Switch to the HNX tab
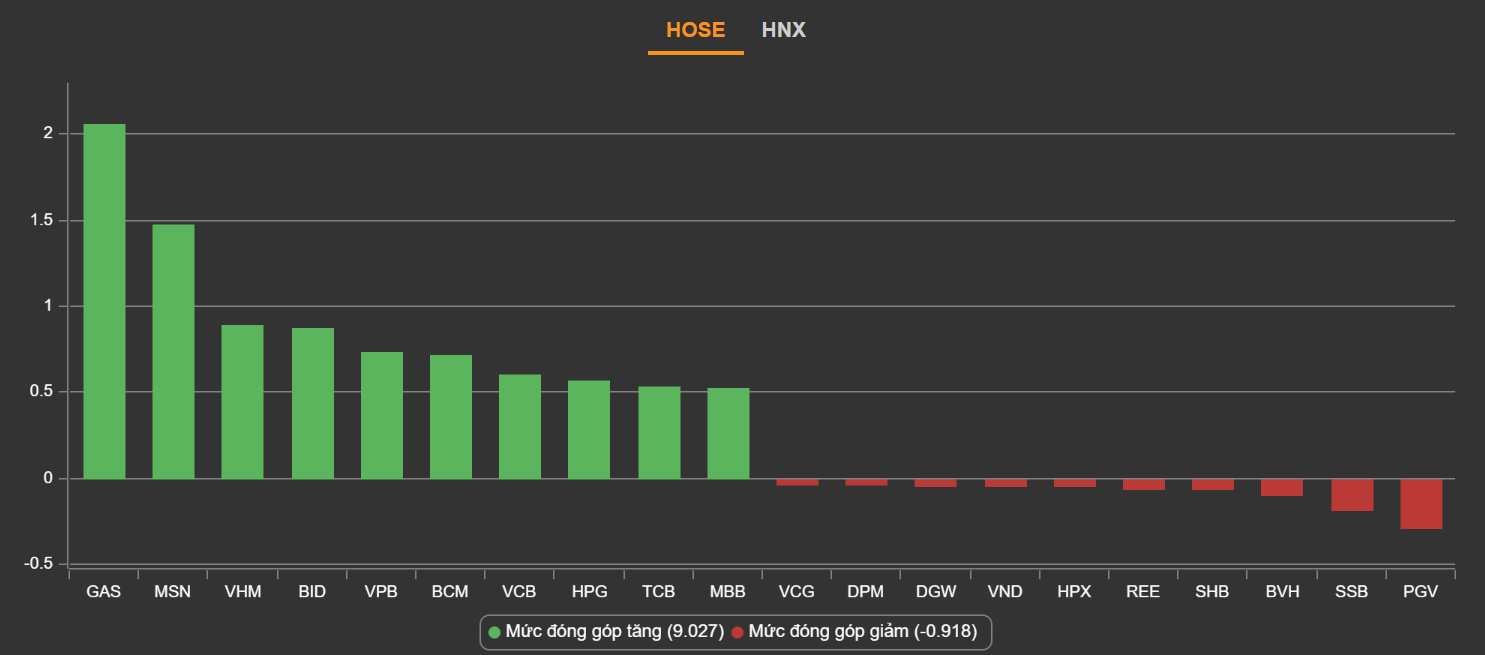The height and width of the screenshot is (655, 1485). [x=783, y=30]
